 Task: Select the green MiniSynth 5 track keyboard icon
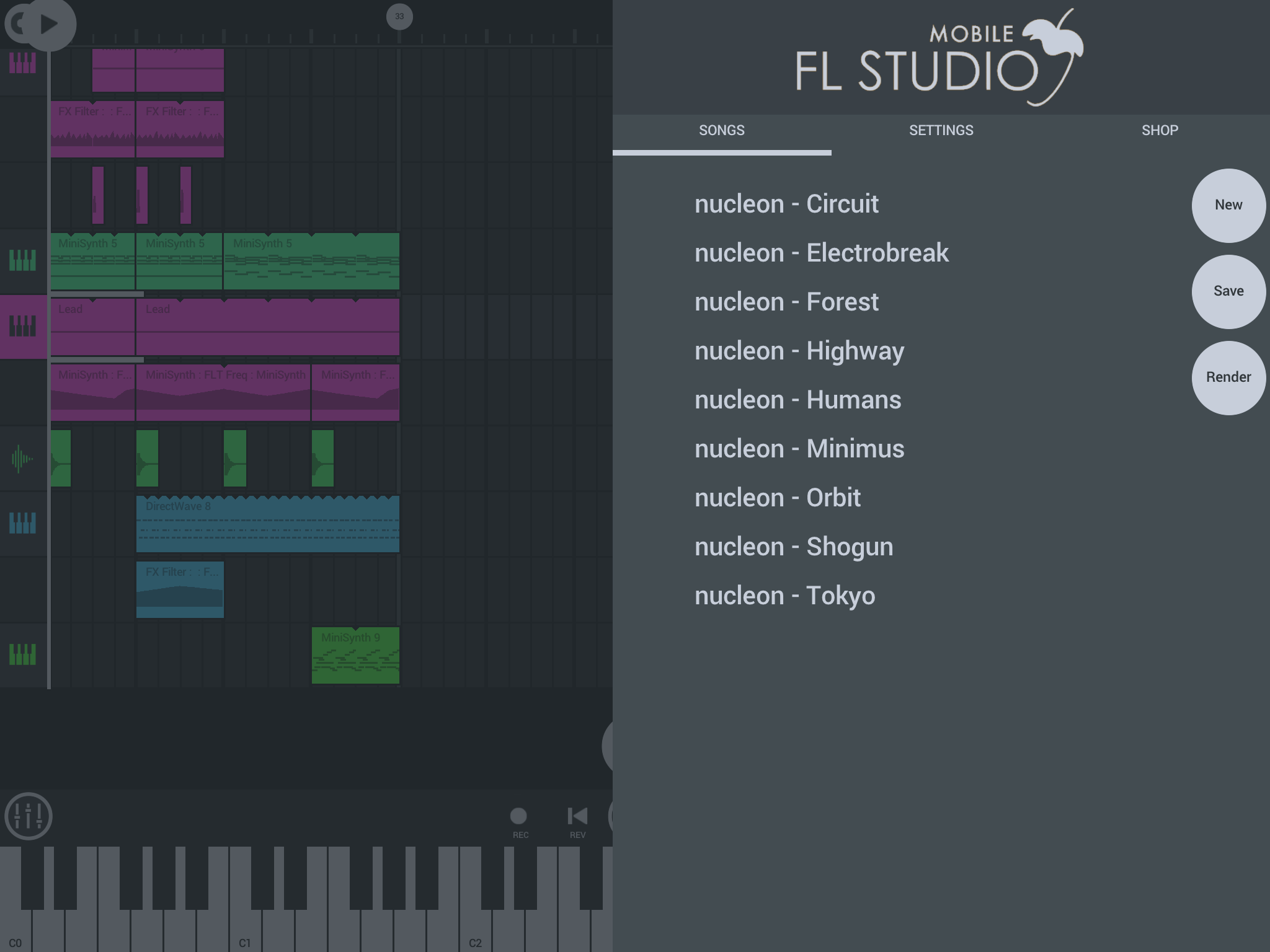23,260
